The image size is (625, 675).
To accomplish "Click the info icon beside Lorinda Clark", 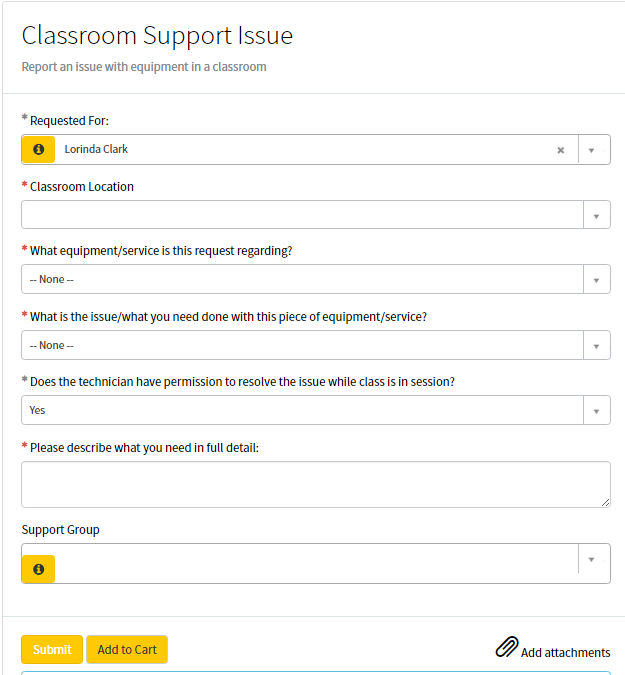I will point(38,149).
